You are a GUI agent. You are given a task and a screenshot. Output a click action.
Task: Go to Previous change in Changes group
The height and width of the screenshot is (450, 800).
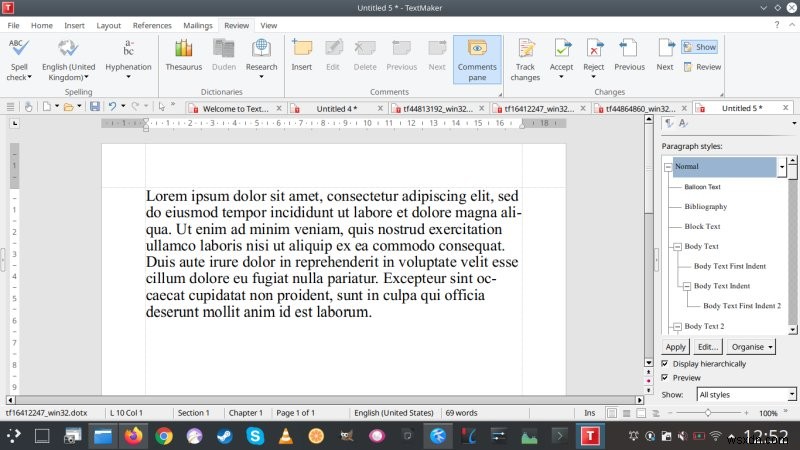pyautogui.click(x=629, y=55)
